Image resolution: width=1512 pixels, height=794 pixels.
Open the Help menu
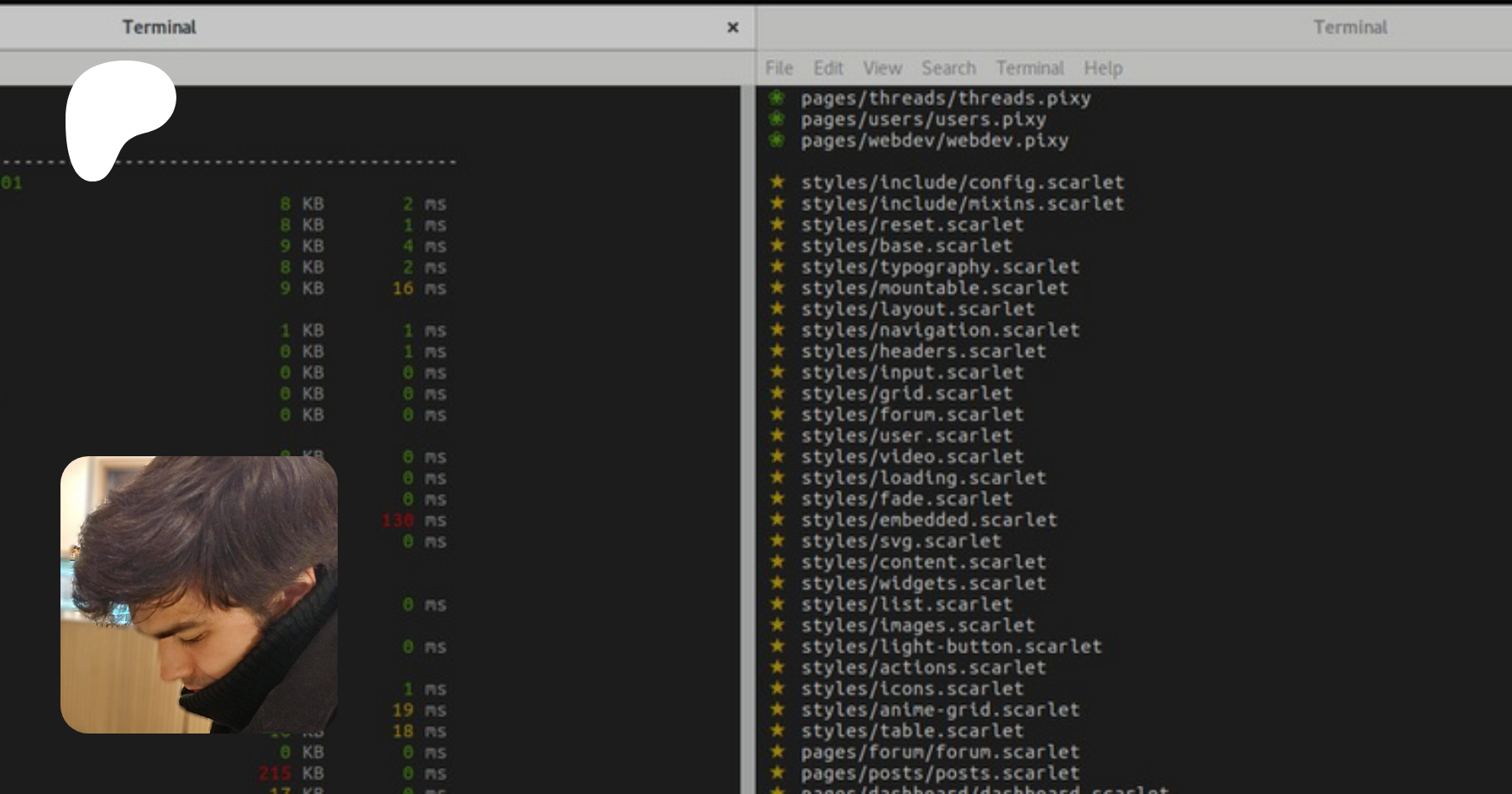[1103, 68]
